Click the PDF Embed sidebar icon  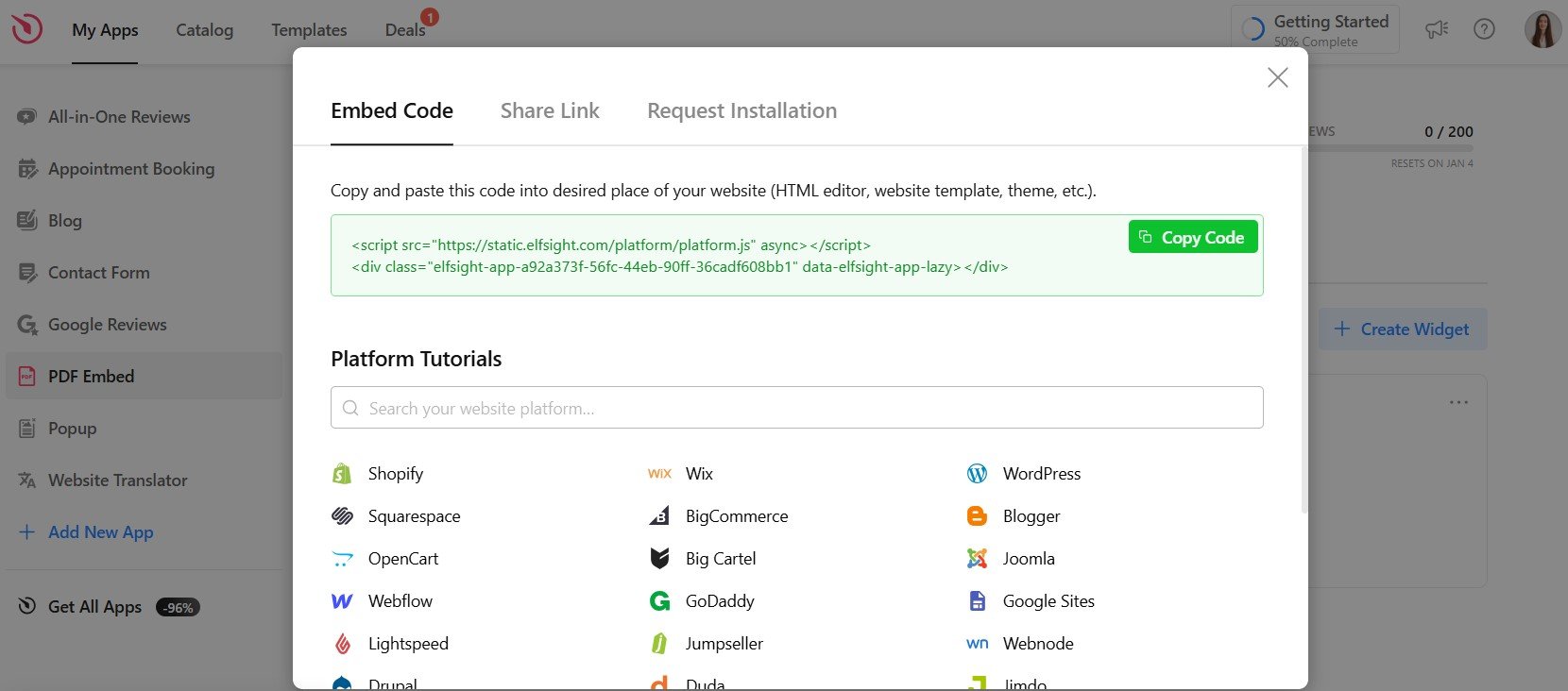pos(27,377)
